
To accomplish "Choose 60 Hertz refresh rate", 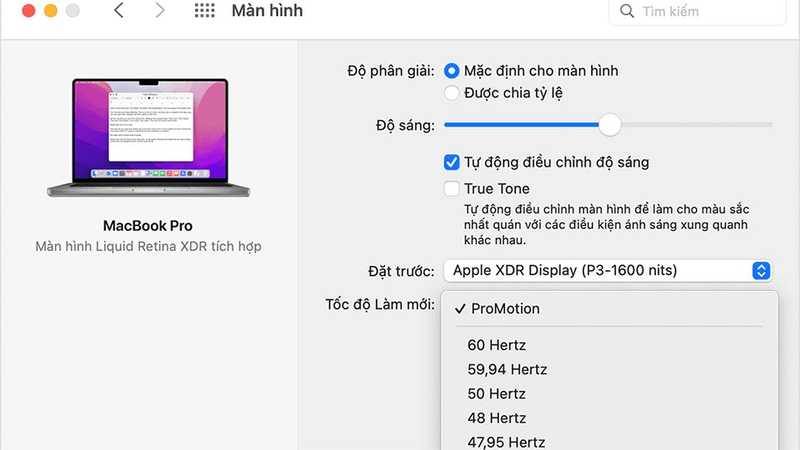I will 609,345.
